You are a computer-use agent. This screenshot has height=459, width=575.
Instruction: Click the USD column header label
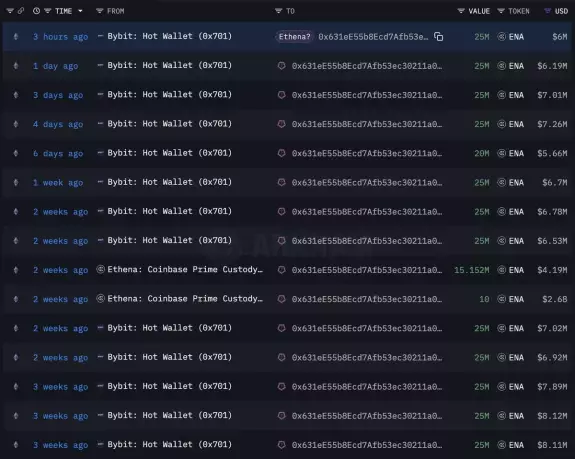point(561,11)
